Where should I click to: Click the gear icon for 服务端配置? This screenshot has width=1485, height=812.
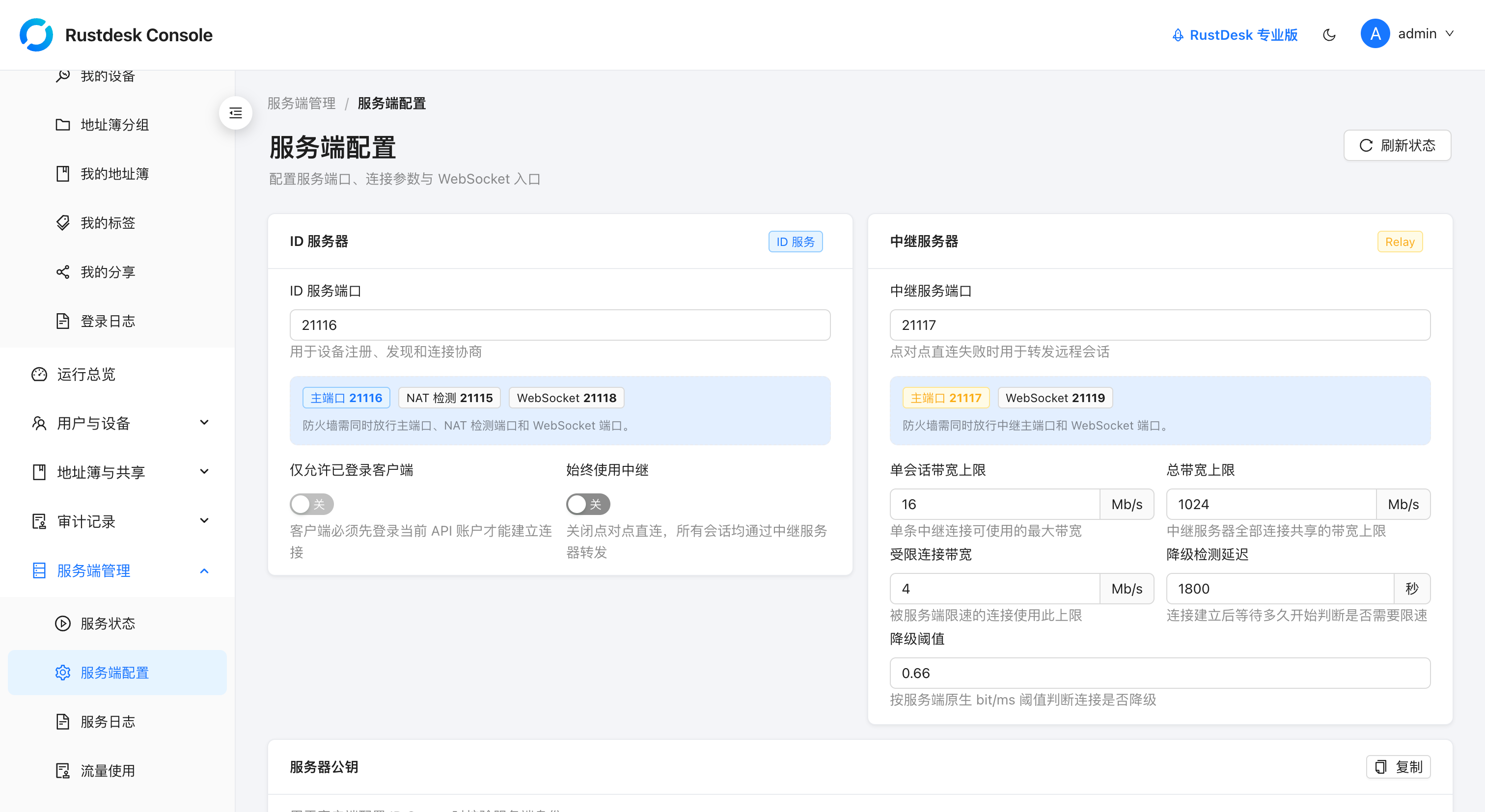[63, 673]
